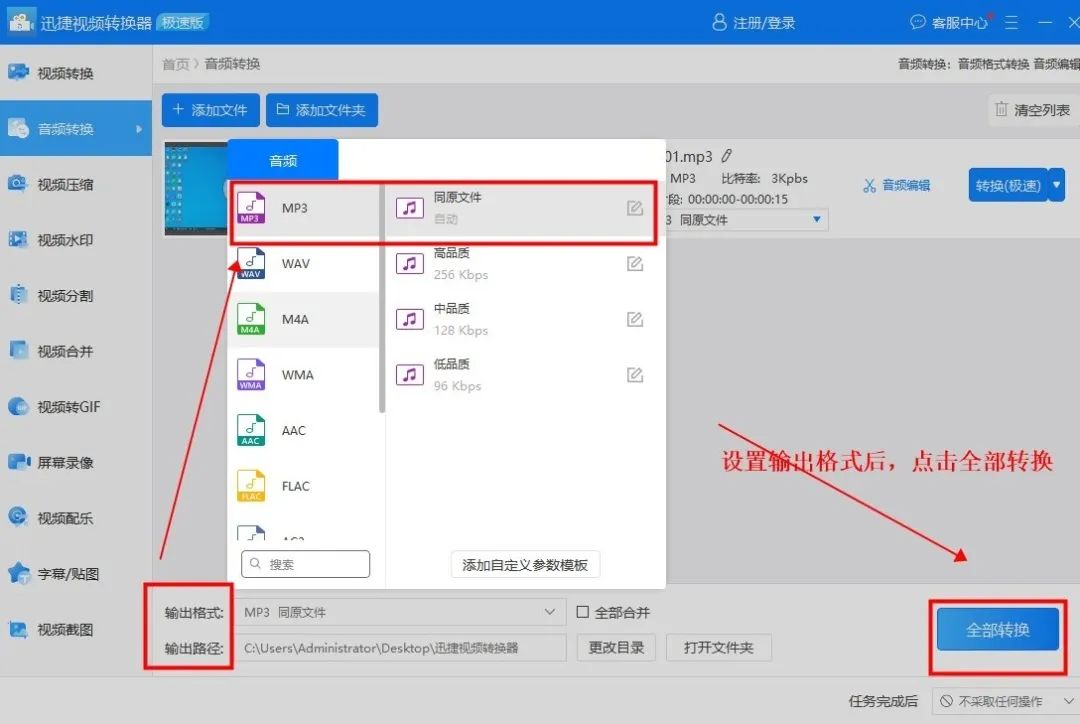The width and height of the screenshot is (1080, 724).
Task: Choose M4A format icon
Action: click(x=251, y=319)
